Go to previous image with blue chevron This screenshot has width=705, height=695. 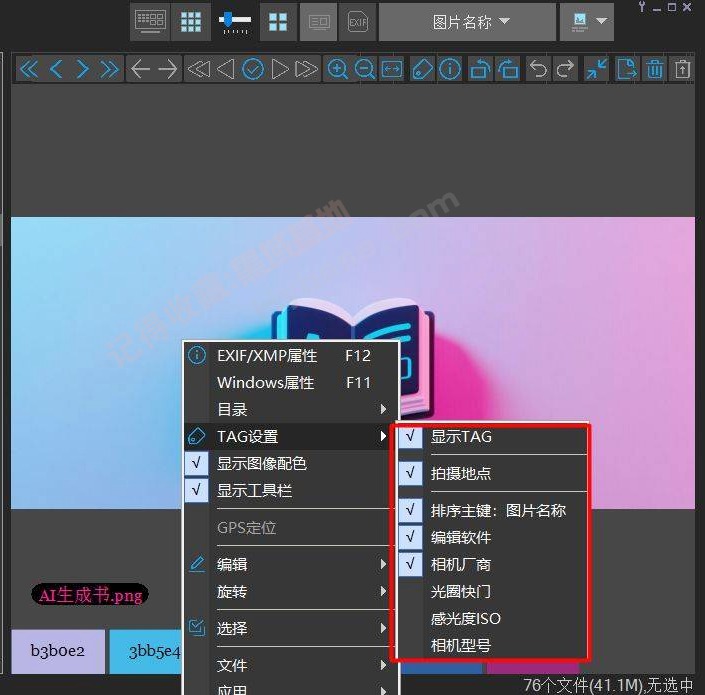point(56,69)
